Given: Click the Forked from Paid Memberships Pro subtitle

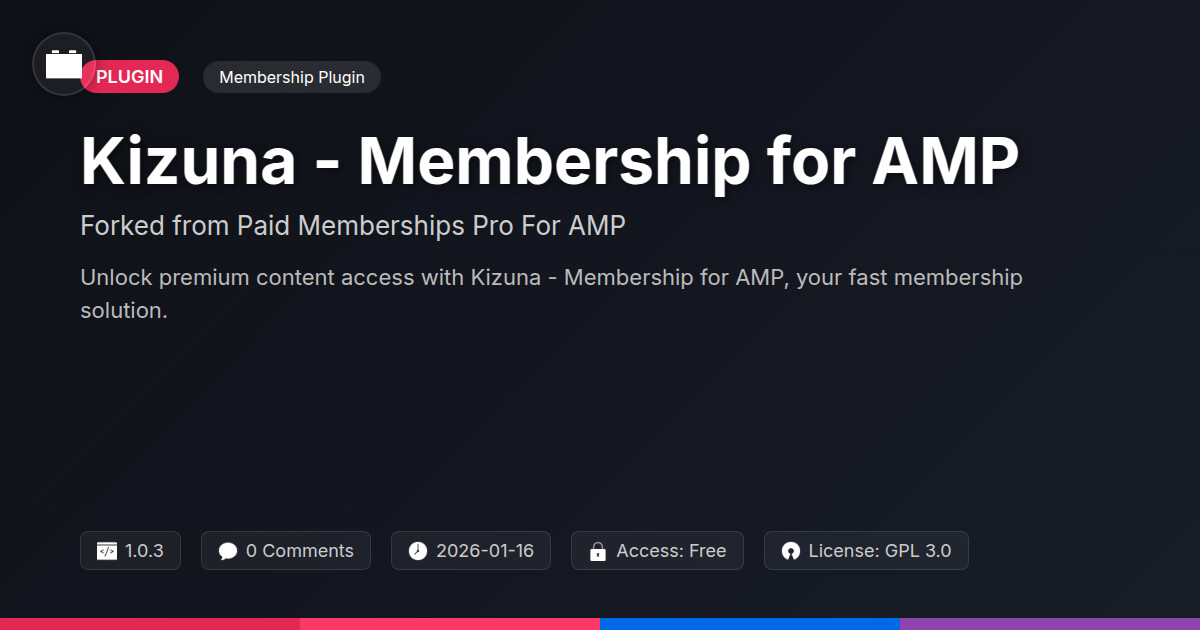Looking at the screenshot, I should tap(353, 226).
